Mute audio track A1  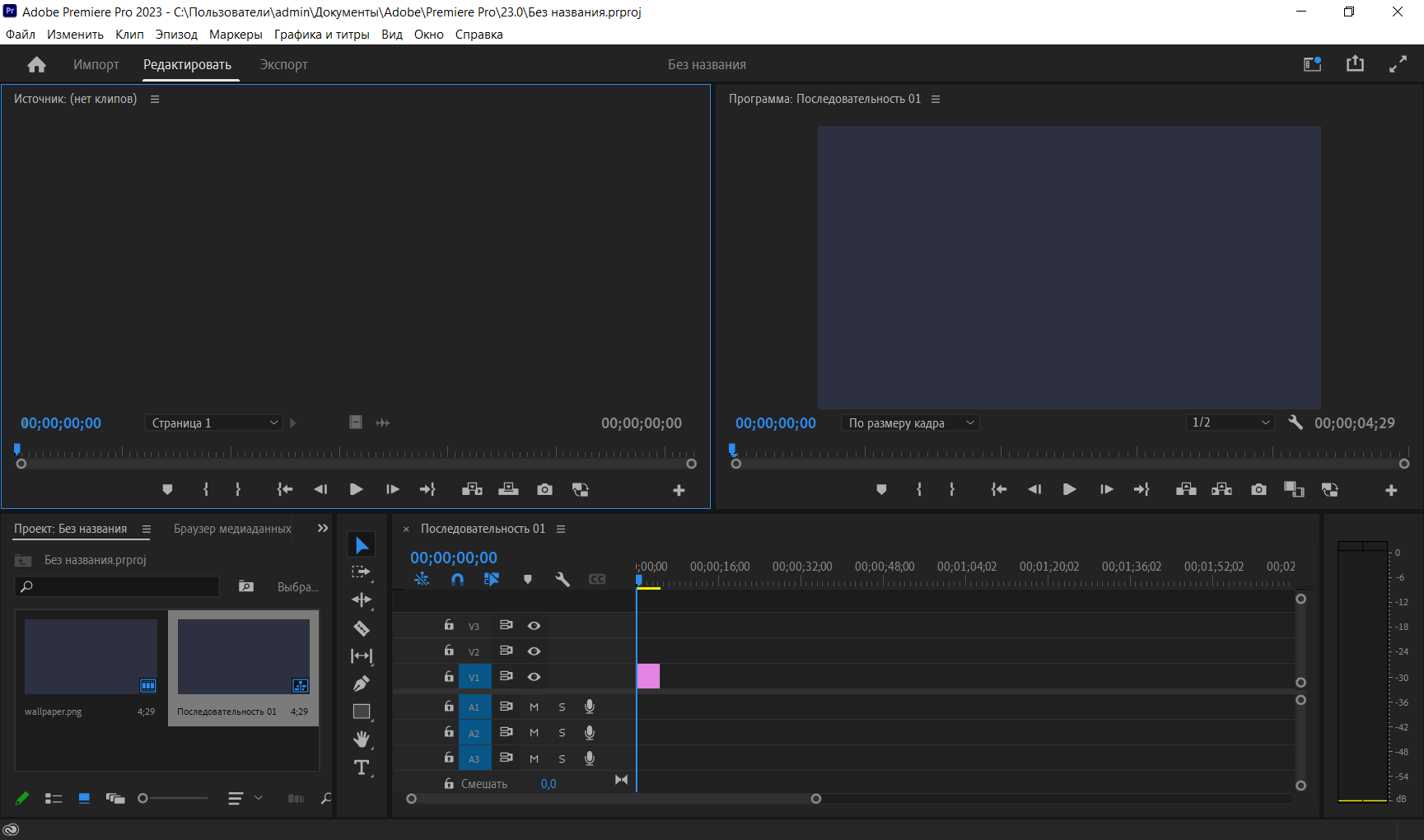coord(534,707)
